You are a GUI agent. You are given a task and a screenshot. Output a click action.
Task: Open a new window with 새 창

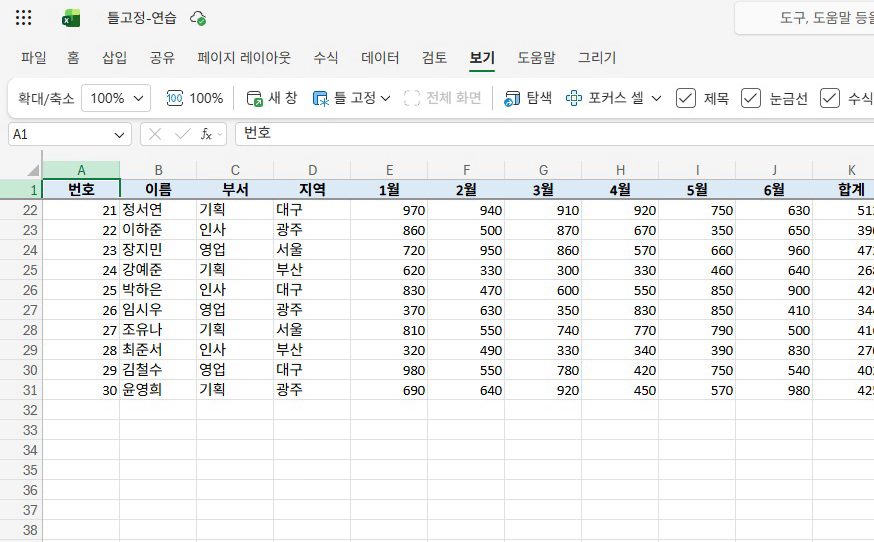272,99
